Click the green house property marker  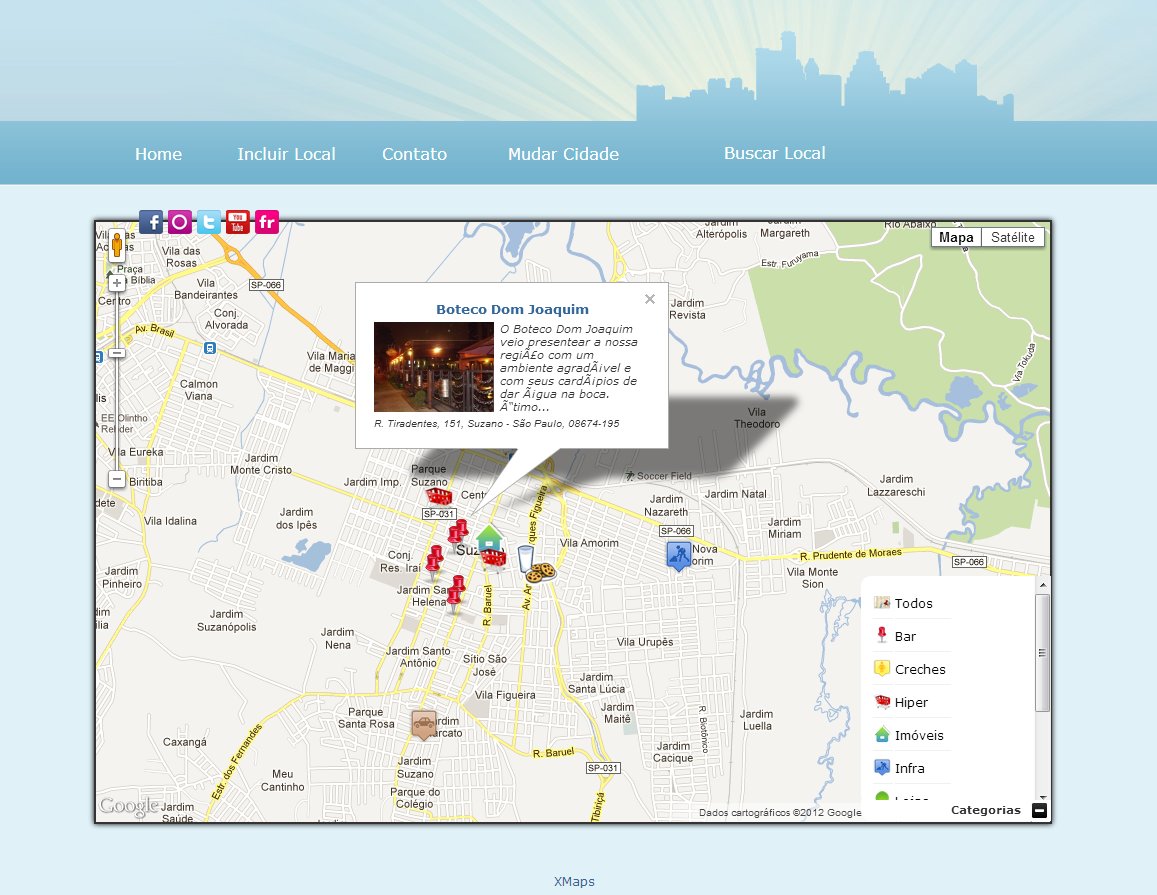click(489, 537)
